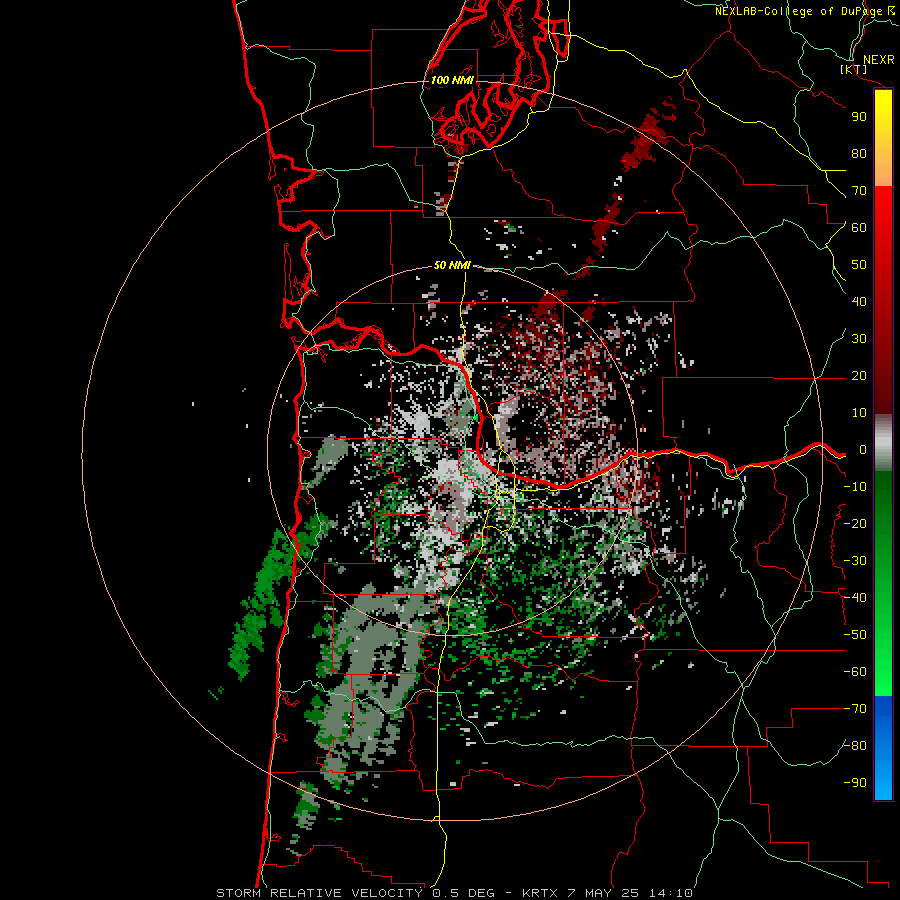Click the gray zero-velocity segment of color bar
This screenshot has height=900, width=900.
coord(883,443)
